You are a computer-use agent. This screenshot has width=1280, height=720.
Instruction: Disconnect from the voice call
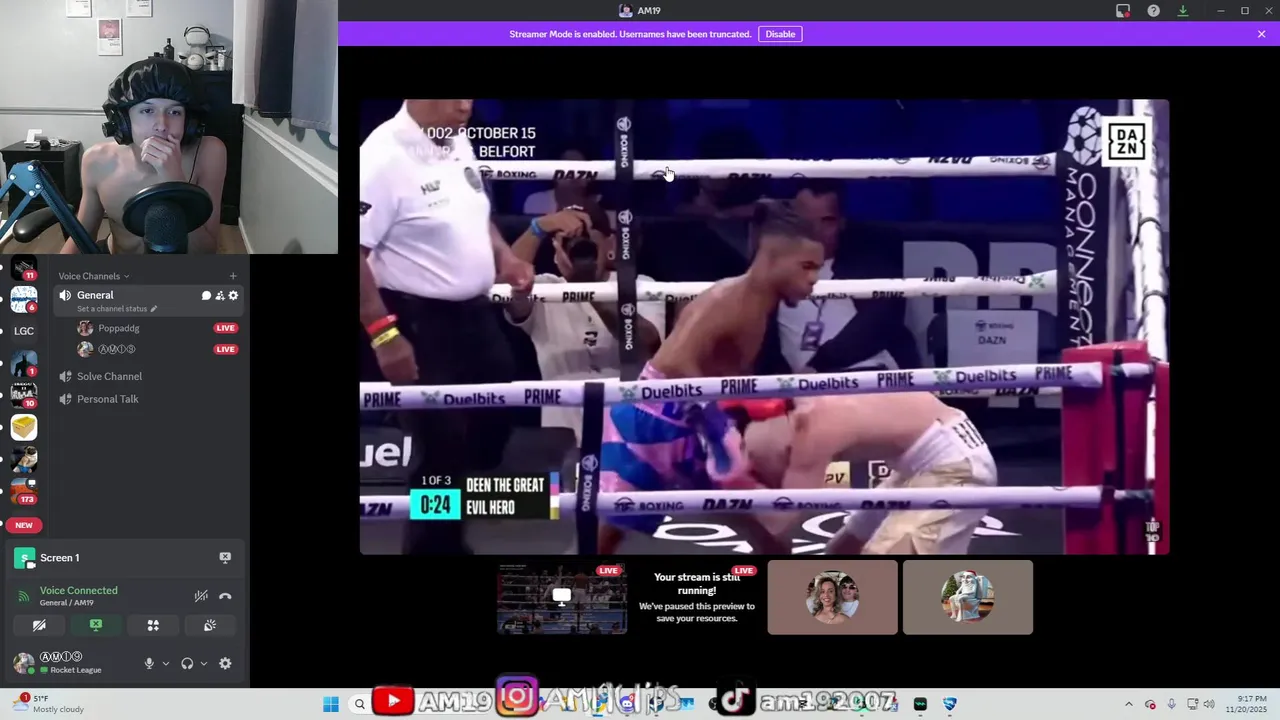[x=225, y=596]
